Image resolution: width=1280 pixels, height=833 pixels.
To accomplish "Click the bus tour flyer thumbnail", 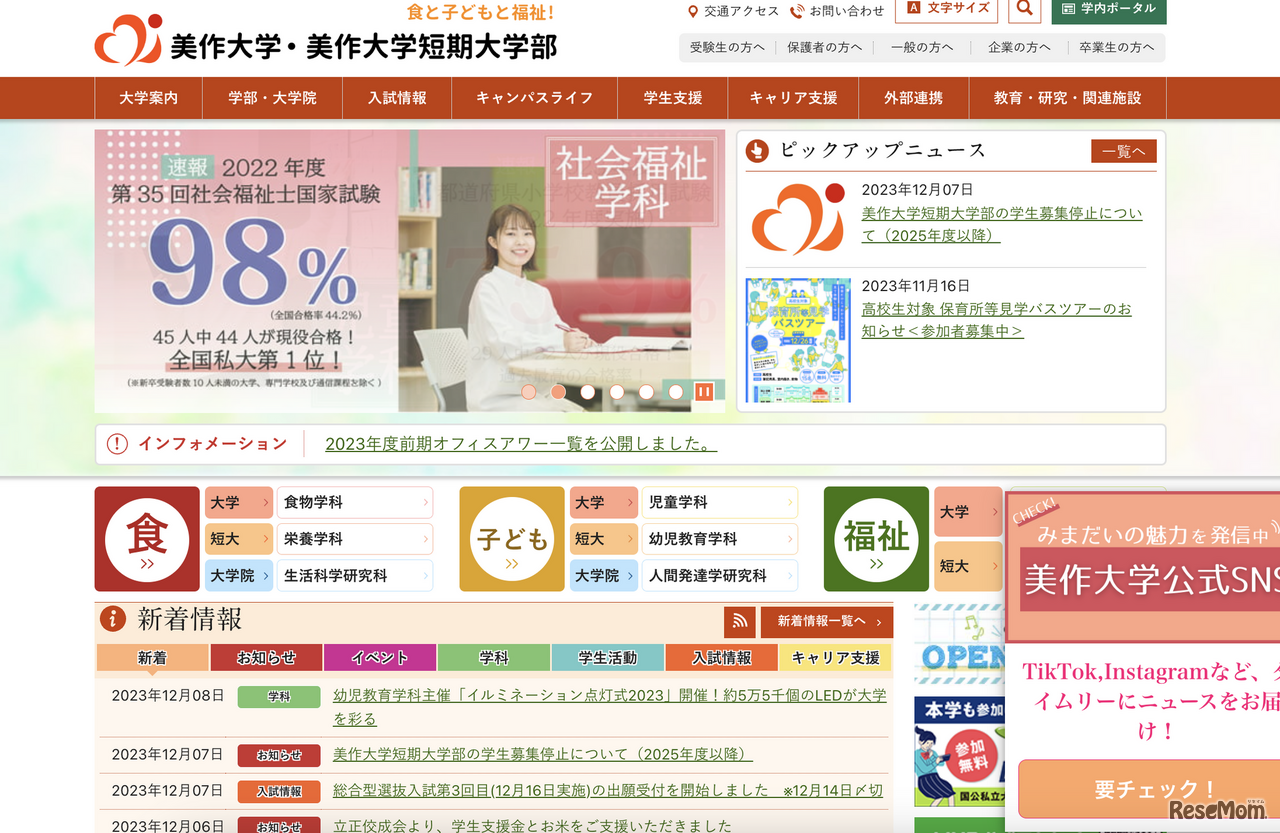I will click(799, 340).
